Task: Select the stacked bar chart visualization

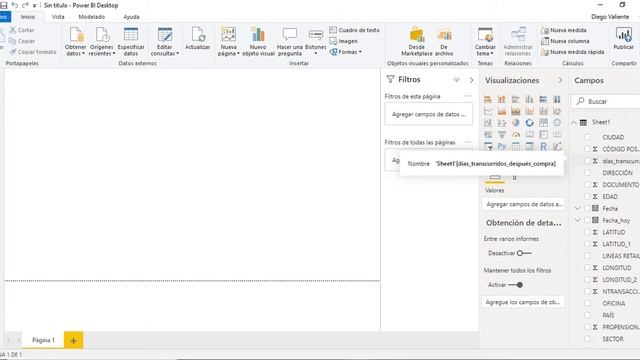Action: 488,99
